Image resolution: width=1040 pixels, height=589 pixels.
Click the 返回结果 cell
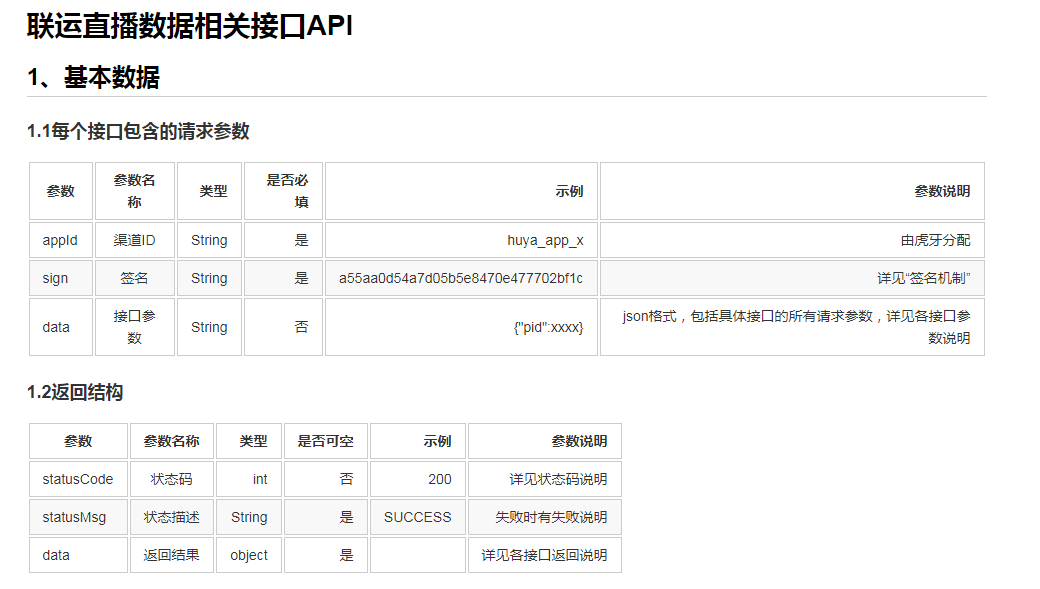[172, 555]
